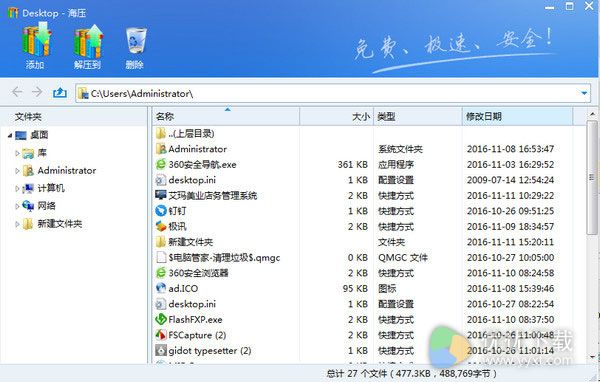600x382 pixels.
Task: Select the FSCapture (2) shortcut icon
Action: point(161,335)
